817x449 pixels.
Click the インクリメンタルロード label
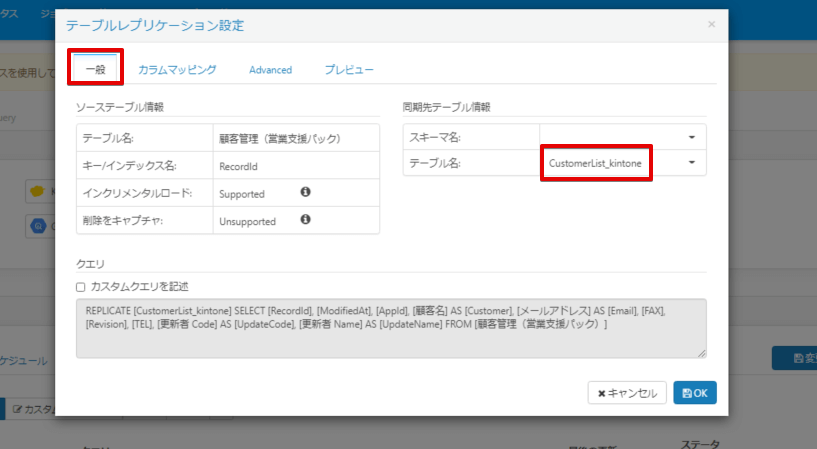pos(137,193)
